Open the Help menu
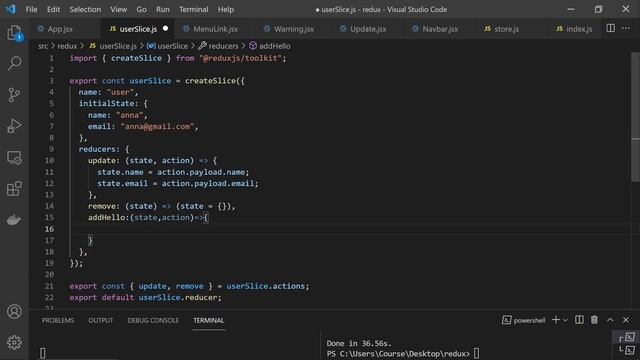This screenshot has height=360, width=640. click(226, 9)
